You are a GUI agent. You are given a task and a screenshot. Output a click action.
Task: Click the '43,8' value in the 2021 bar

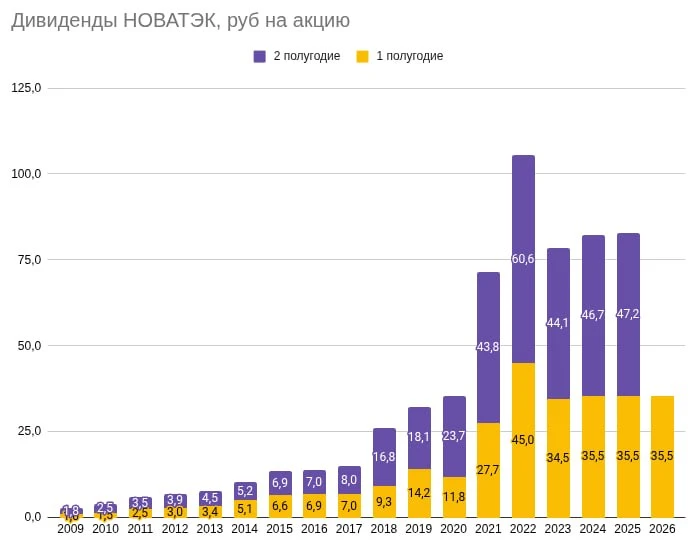(x=488, y=347)
